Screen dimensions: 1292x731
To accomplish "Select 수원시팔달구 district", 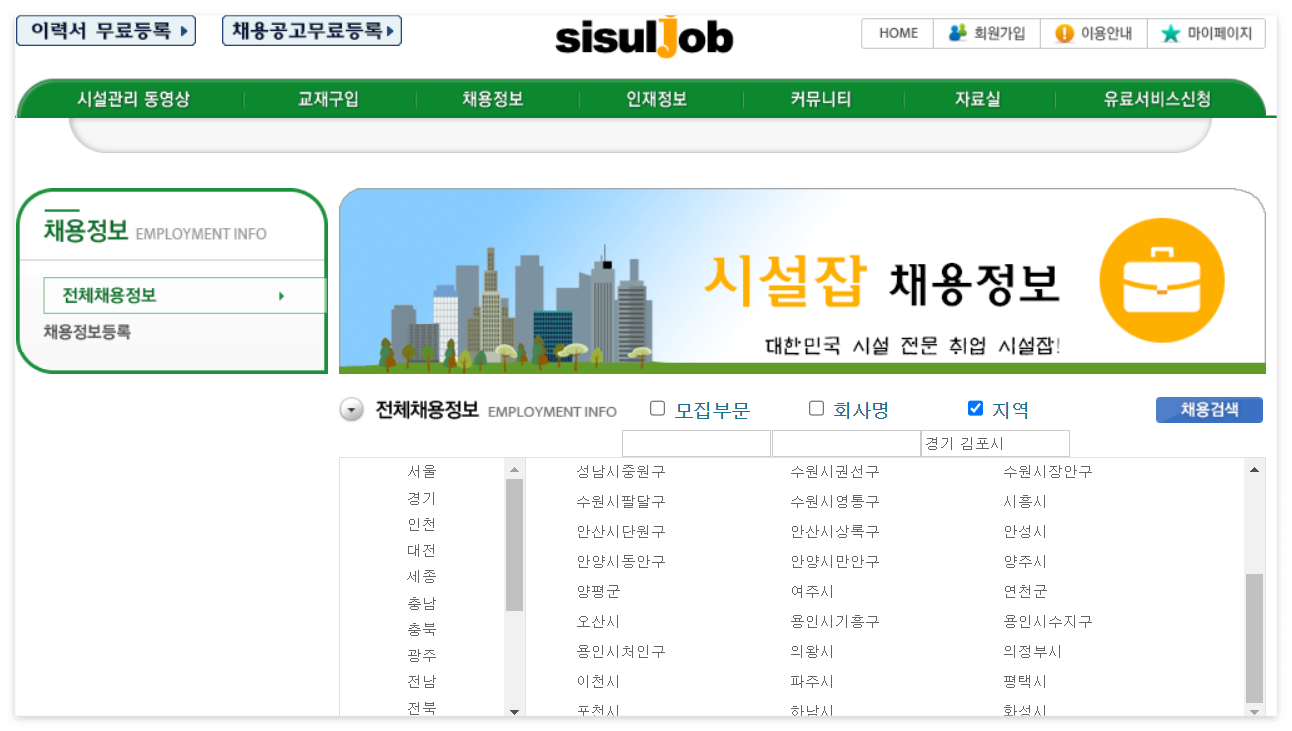I will pyautogui.click(x=620, y=501).
